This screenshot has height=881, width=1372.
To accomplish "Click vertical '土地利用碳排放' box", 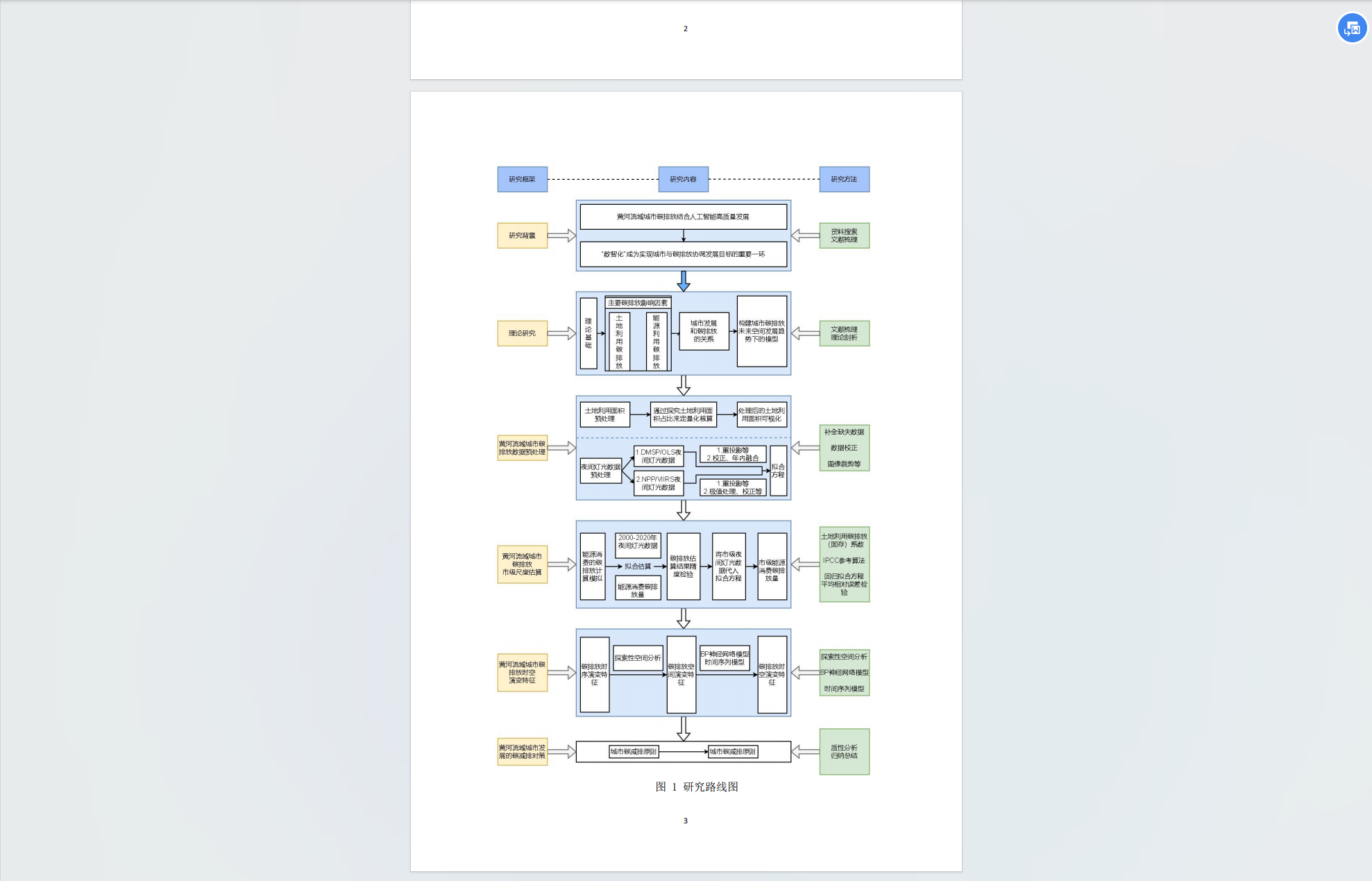I will pos(619,342).
